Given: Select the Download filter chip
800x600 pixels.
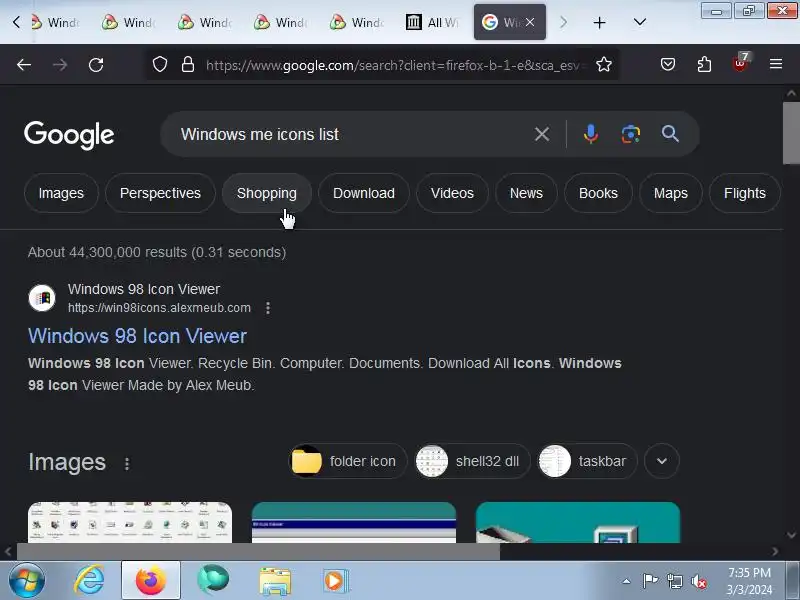Looking at the screenshot, I should pos(364,193).
